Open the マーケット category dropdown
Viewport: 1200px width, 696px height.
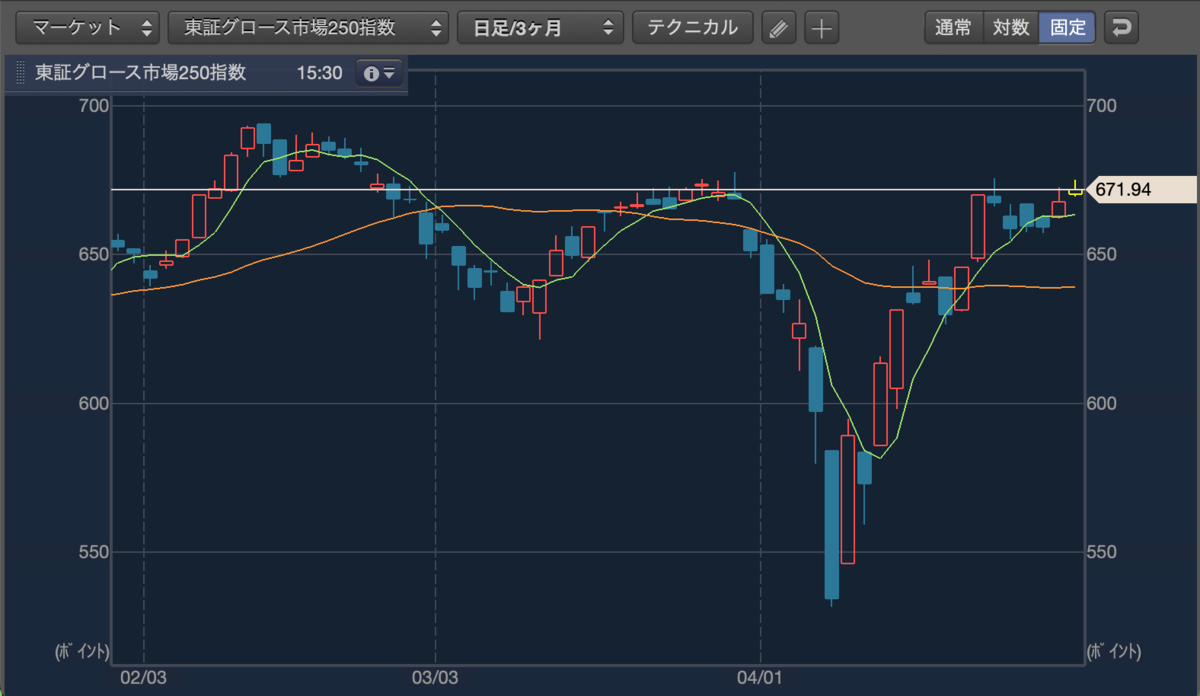click(x=89, y=28)
